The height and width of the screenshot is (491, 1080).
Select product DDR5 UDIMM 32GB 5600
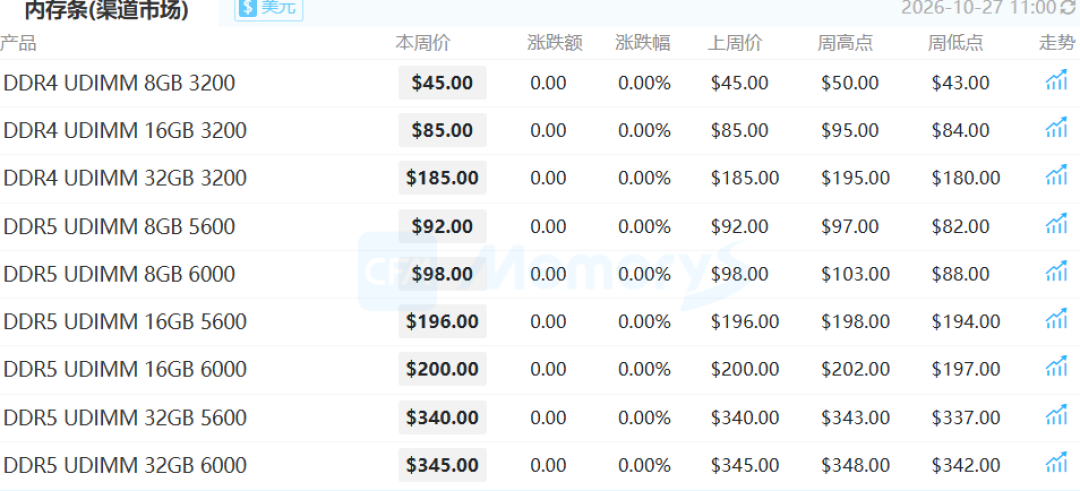(x=125, y=417)
